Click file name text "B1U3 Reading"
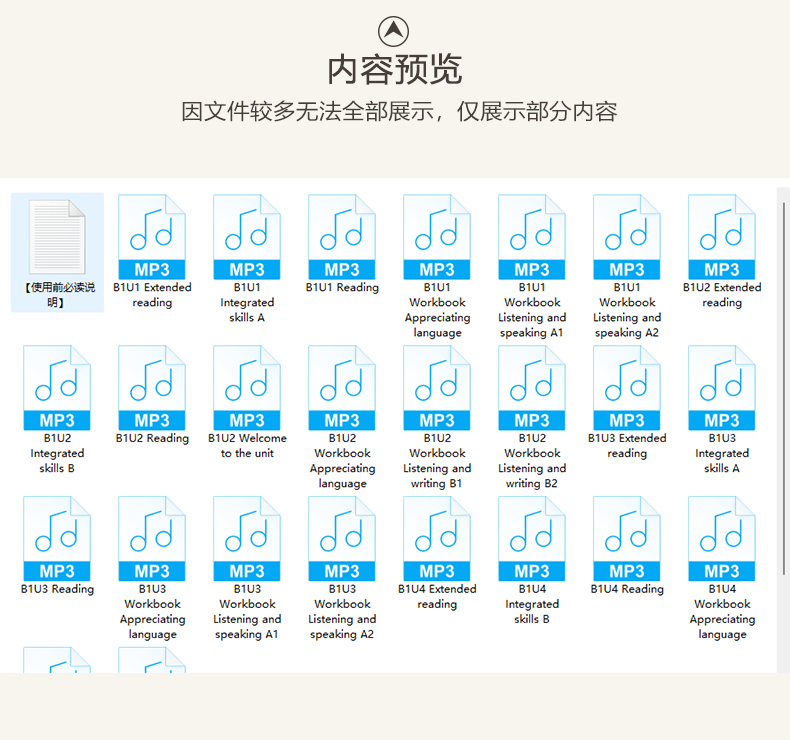This screenshot has width=790, height=740. pyautogui.click(x=57, y=589)
